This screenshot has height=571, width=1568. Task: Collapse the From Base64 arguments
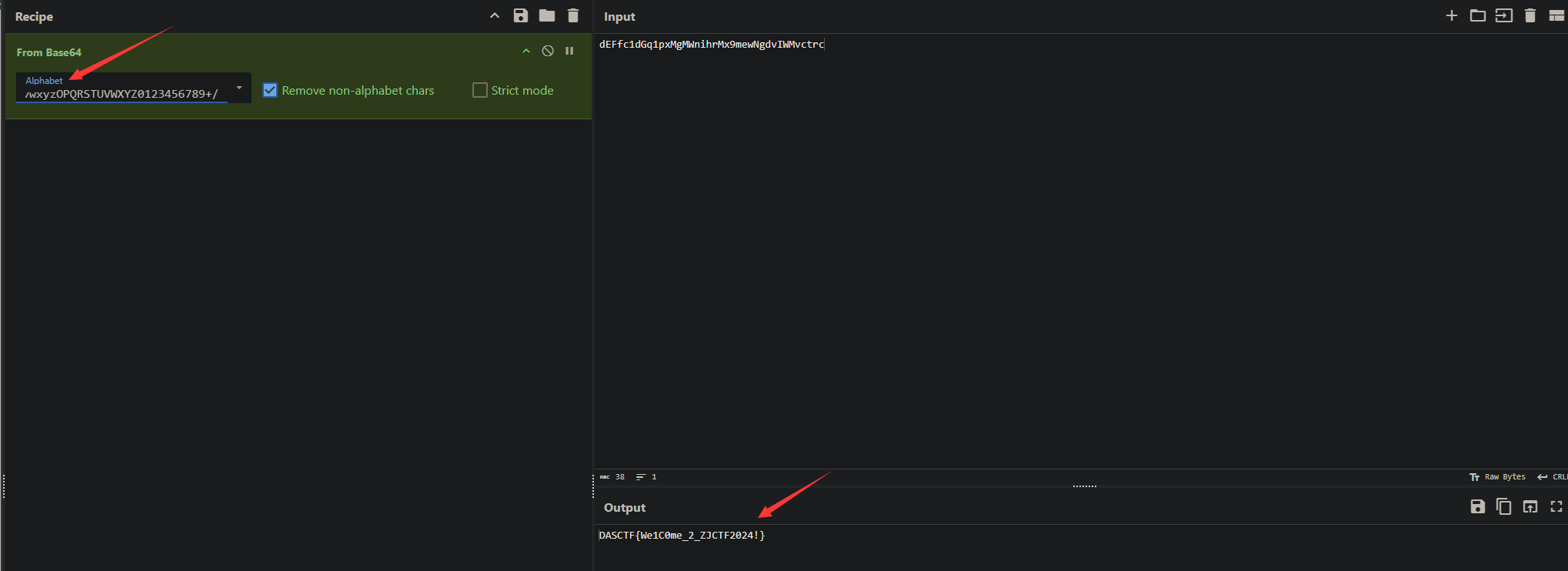click(526, 51)
